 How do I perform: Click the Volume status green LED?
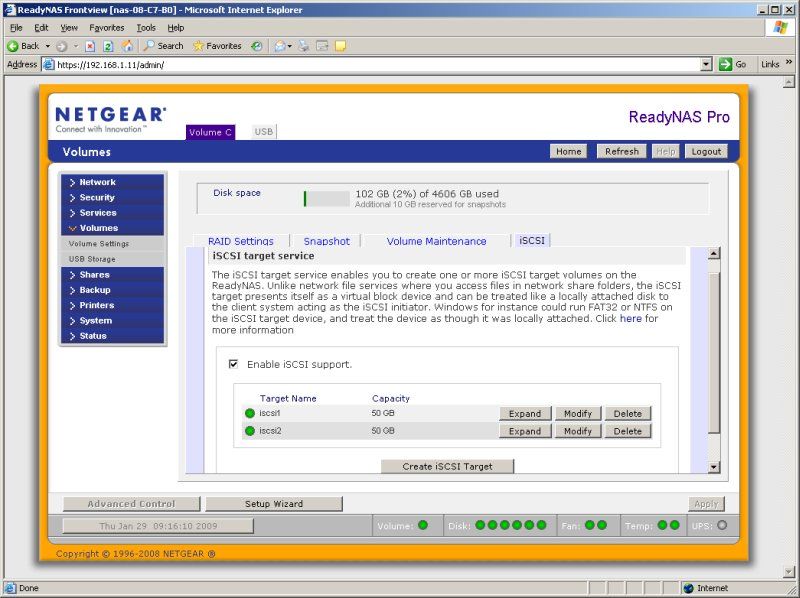pos(423,525)
